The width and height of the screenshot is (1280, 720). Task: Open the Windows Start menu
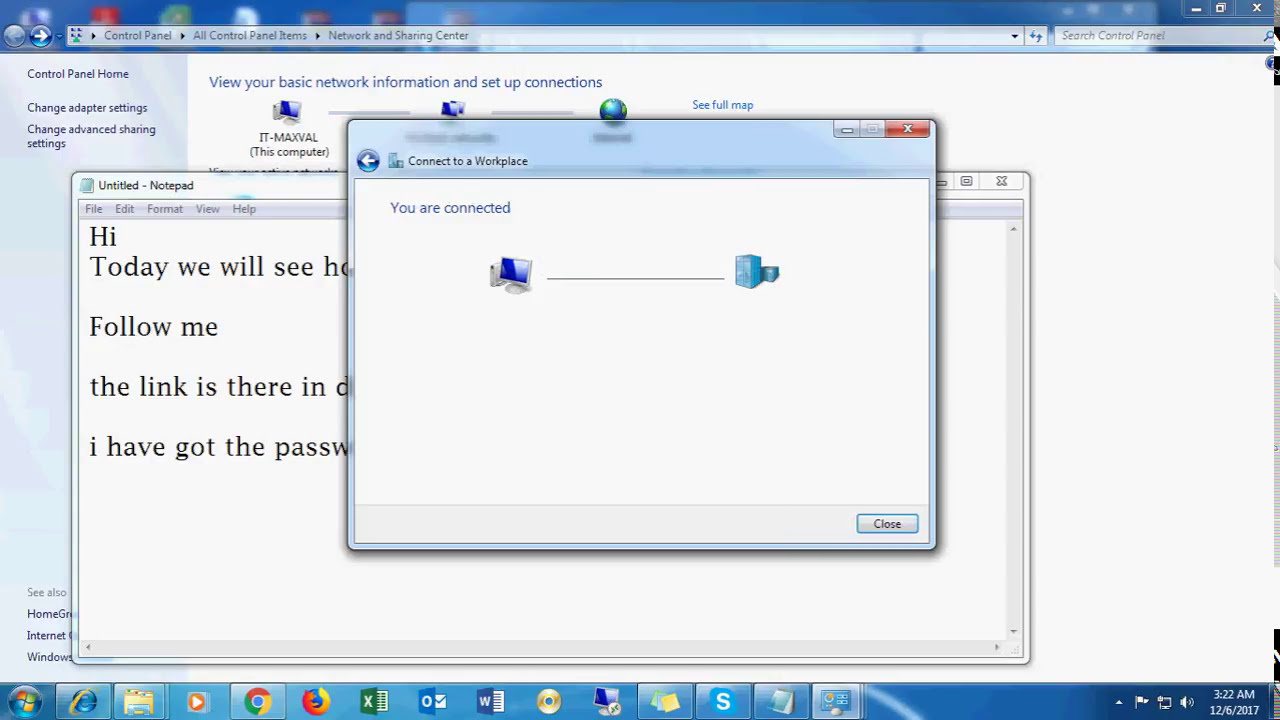(25, 702)
